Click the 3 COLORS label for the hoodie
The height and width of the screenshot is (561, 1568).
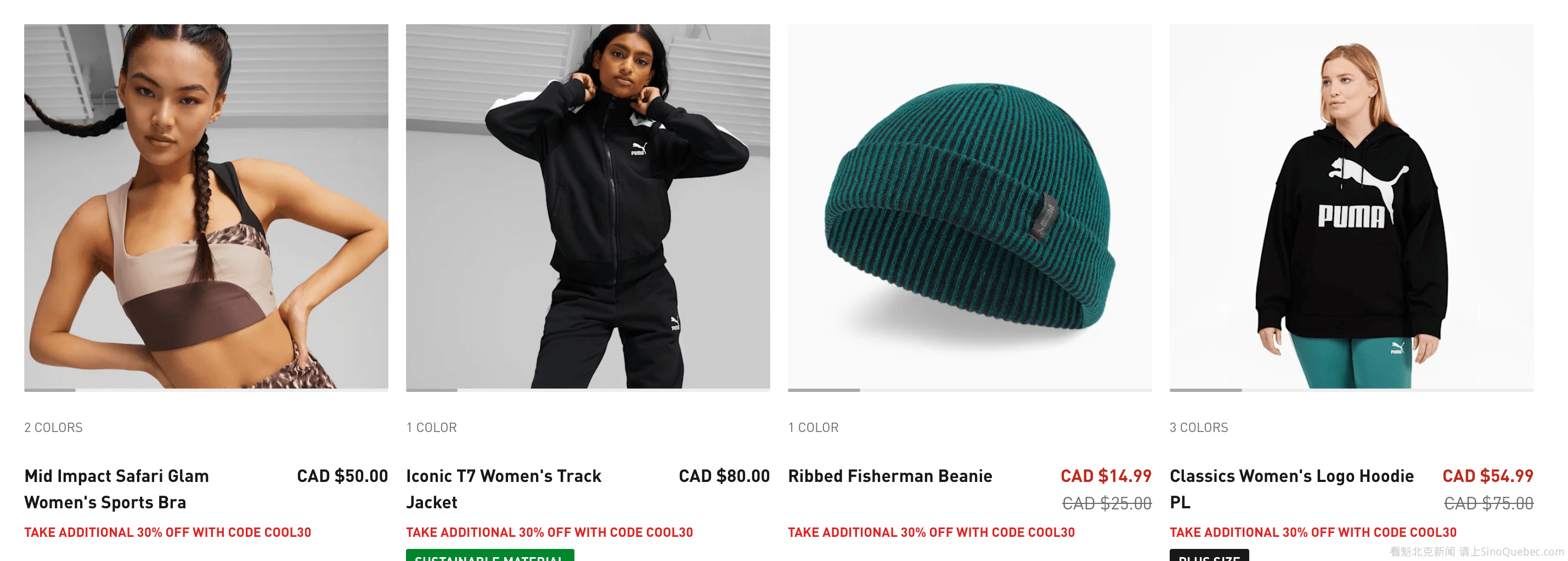[1199, 428]
